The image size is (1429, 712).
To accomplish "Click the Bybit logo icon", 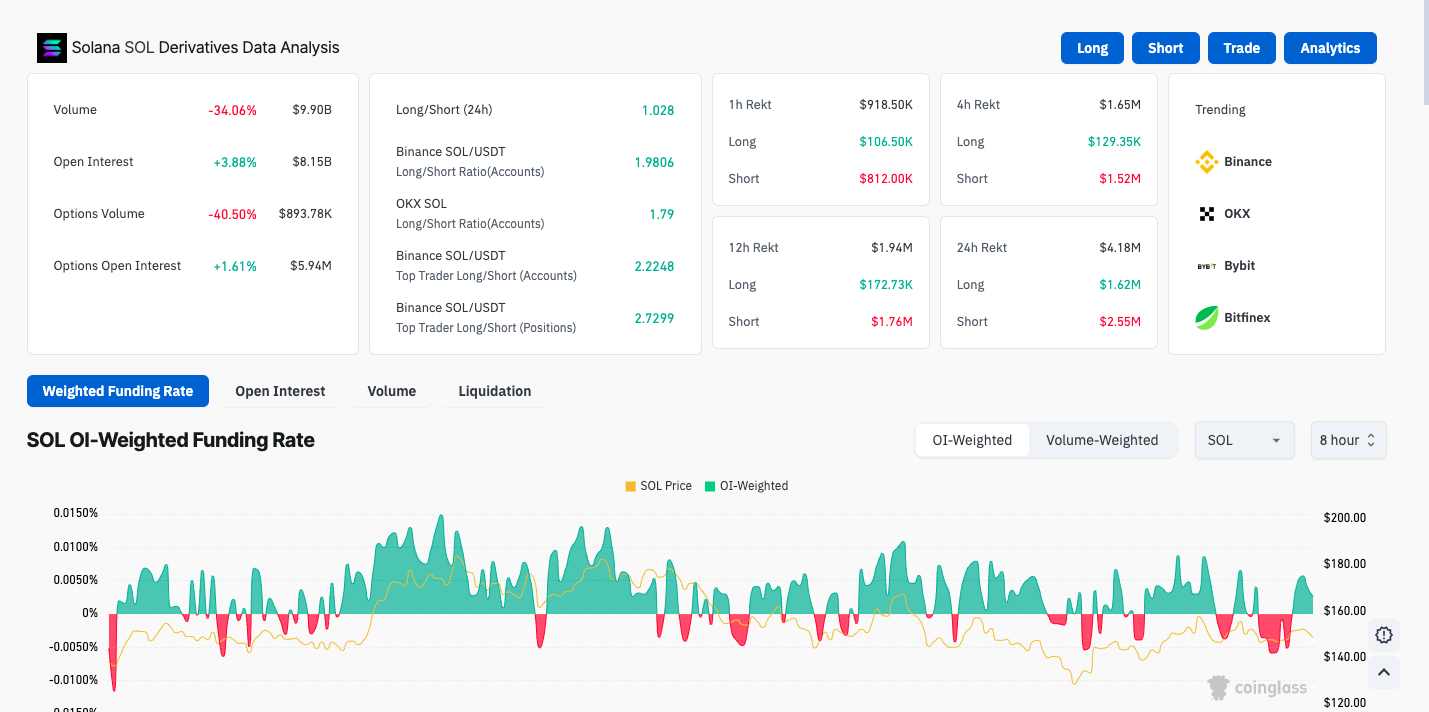I will [1207, 266].
